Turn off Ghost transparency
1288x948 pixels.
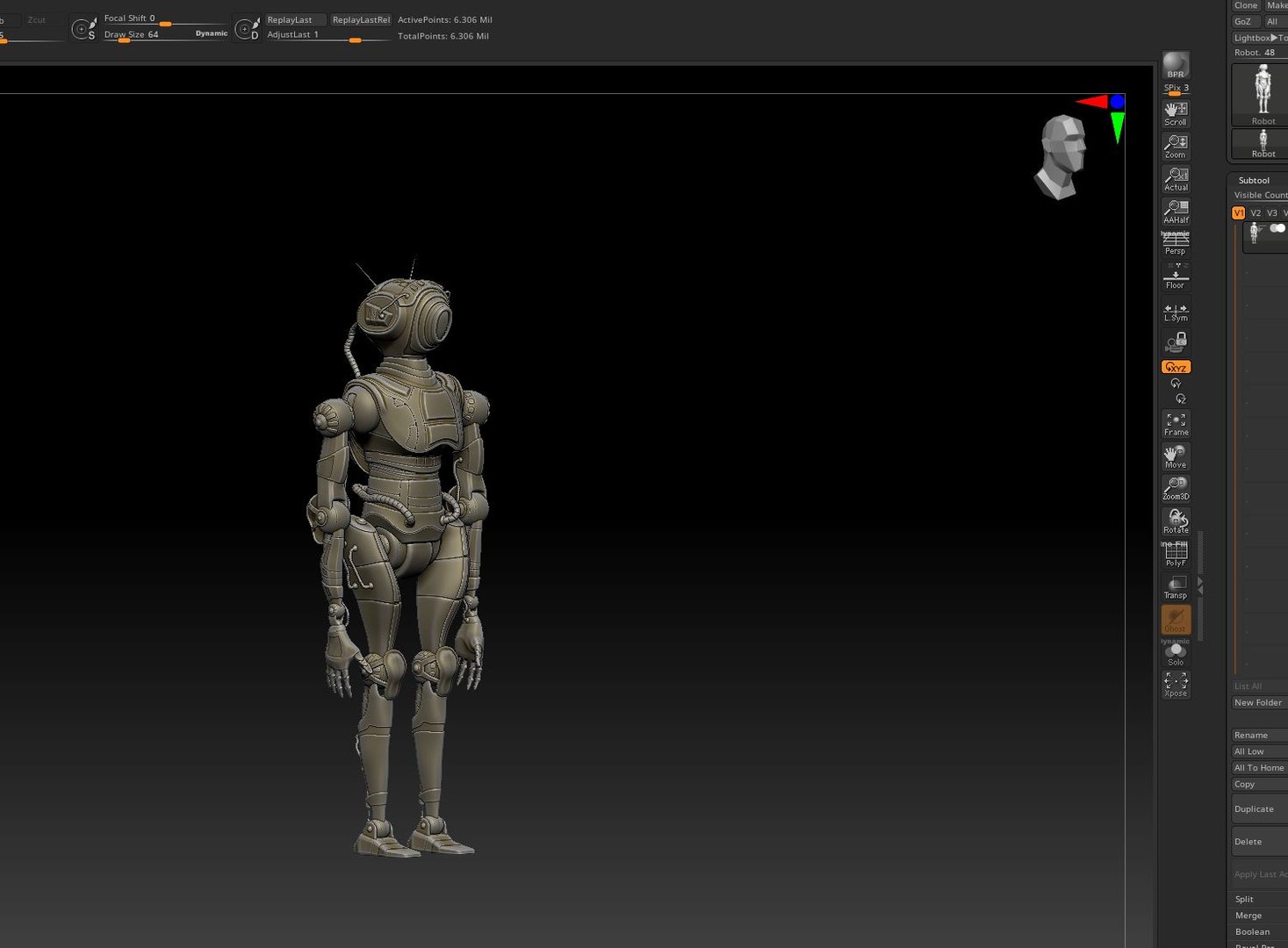(1176, 620)
